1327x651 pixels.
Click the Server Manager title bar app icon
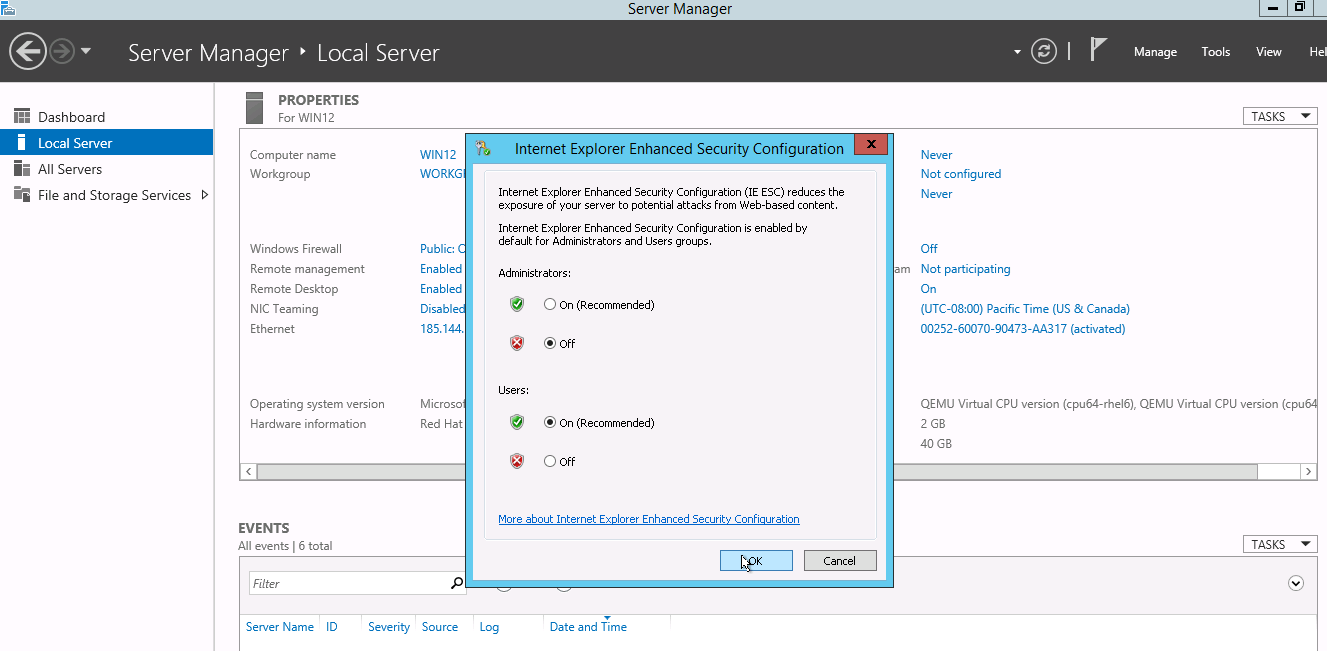point(6,7)
